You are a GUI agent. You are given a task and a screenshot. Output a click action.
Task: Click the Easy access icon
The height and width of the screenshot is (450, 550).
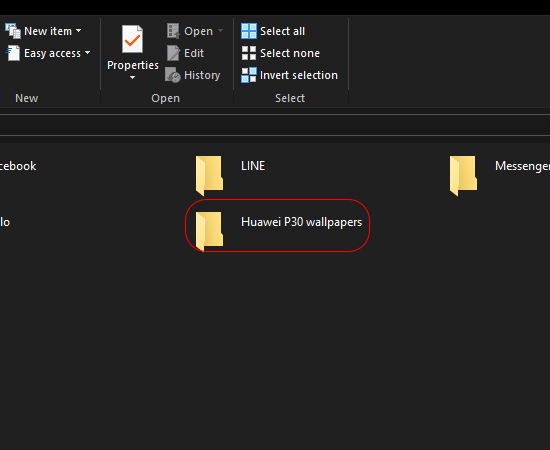pos(13,53)
